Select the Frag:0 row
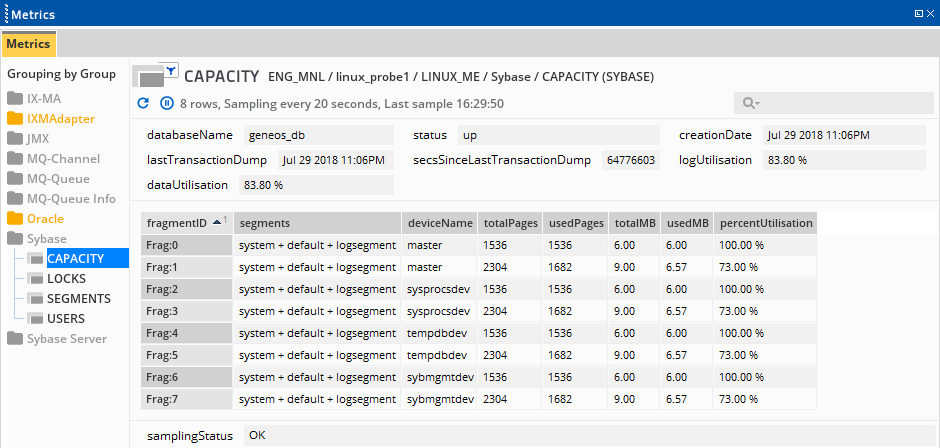Image resolution: width=940 pixels, height=448 pixels. [x=478, y=245]
